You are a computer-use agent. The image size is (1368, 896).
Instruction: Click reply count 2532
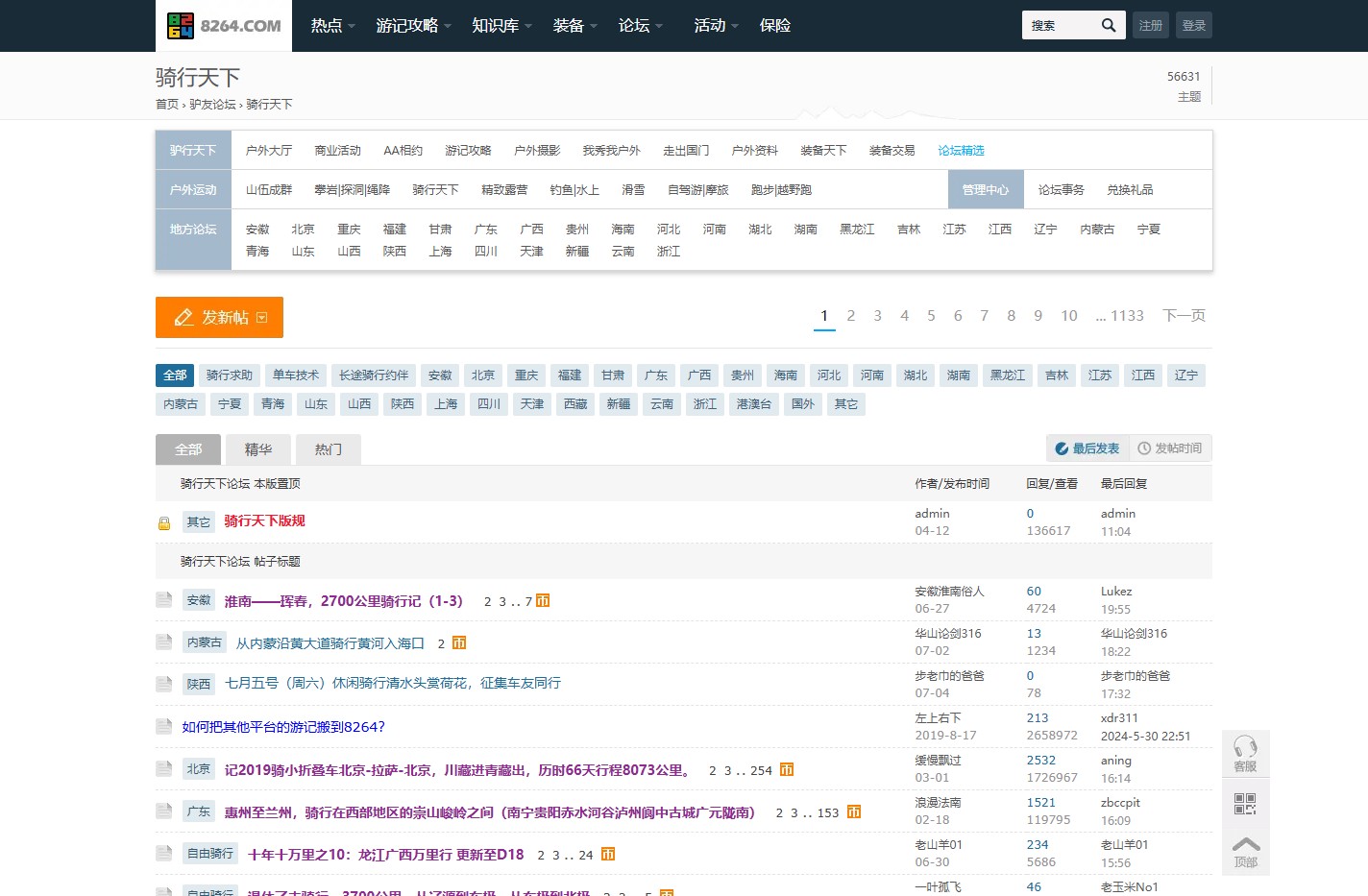pyautogui.click(x=1040, y=761)
